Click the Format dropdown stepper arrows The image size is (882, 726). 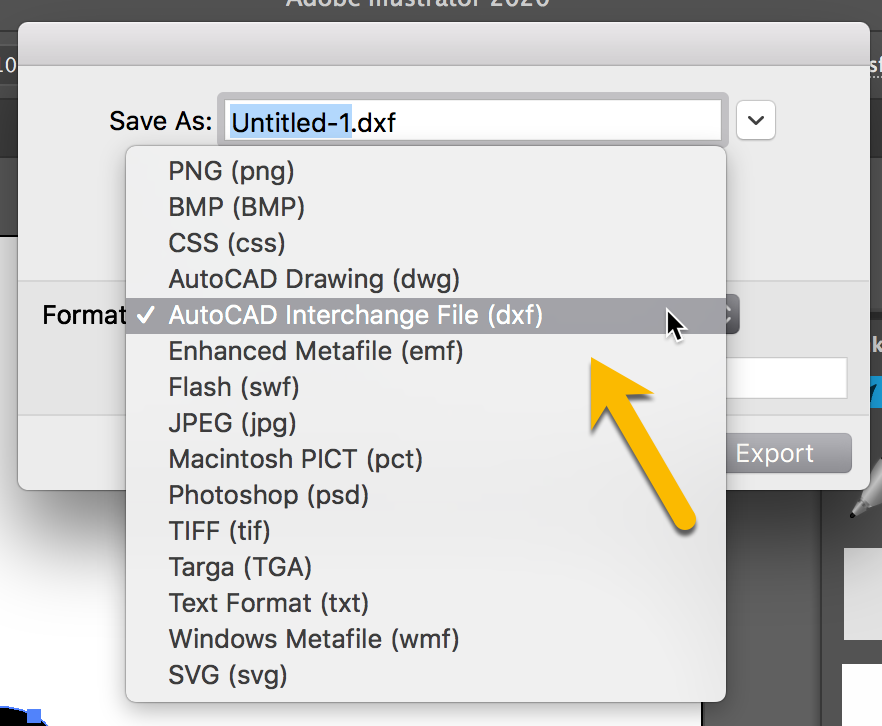730,315
